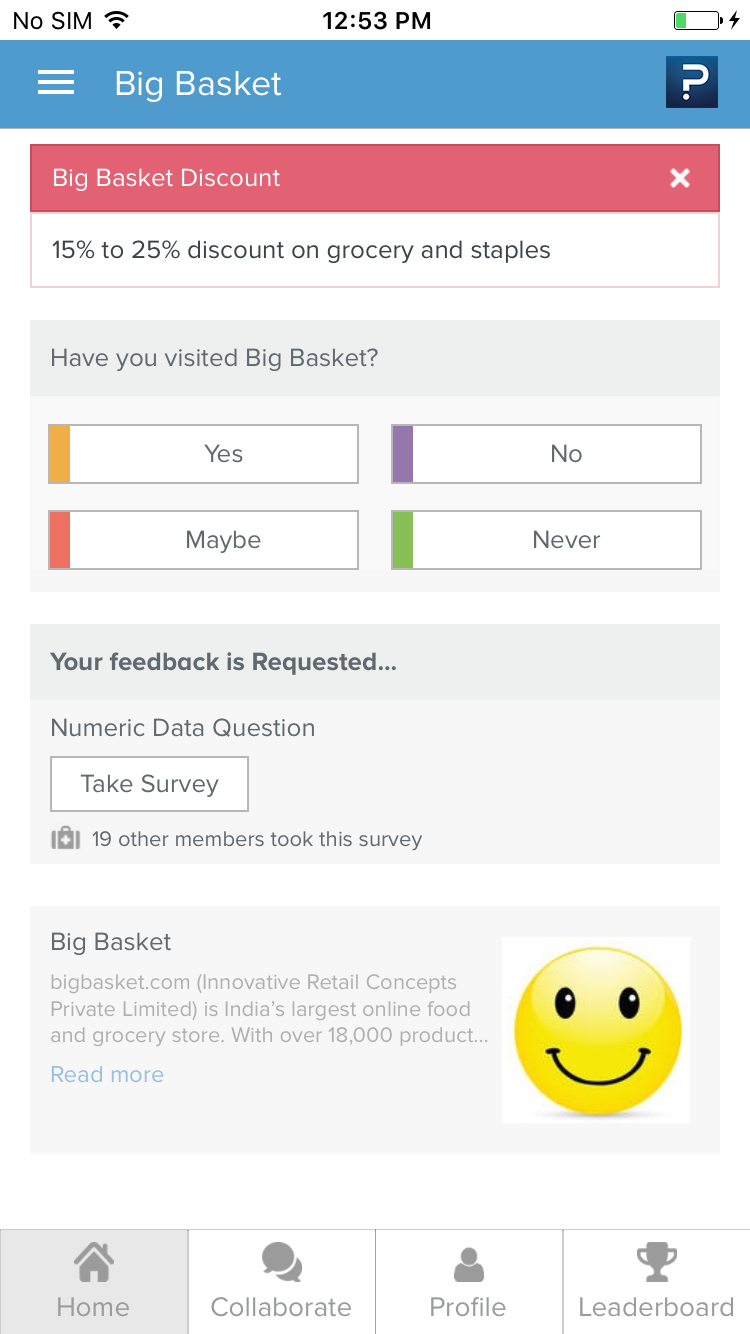The height and width of the screenshot is (1334, 750).
Task: Choose Maybe as your answer
Action: (203, 540)
